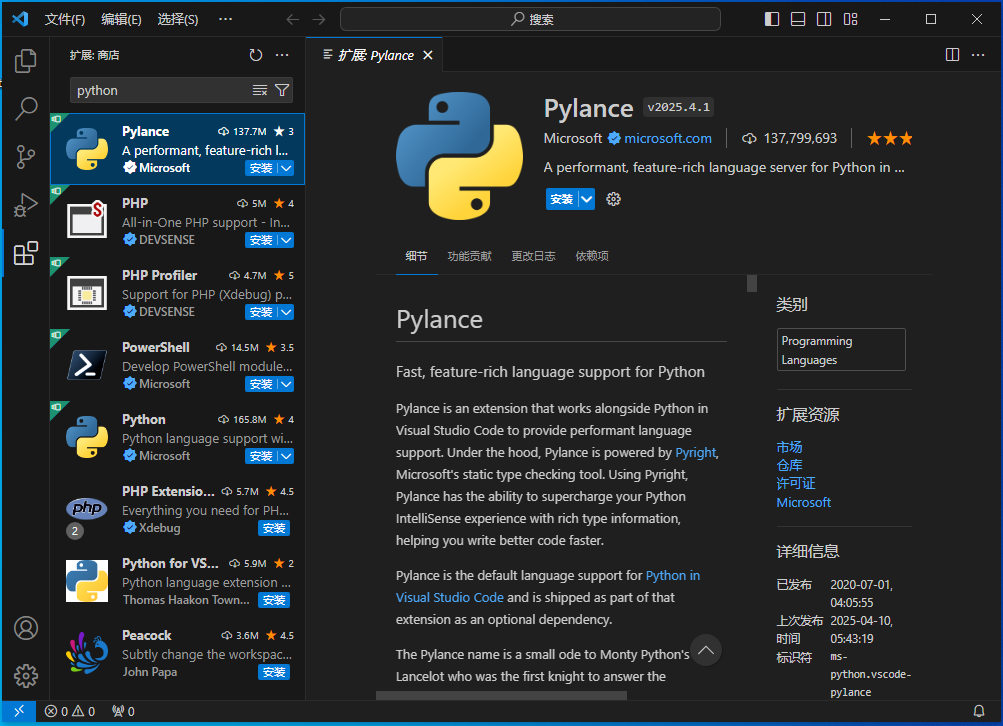The width and height of the screenshot is (1003, 726).
Task: Open forwarded ports status indicator
Action: 123,711
